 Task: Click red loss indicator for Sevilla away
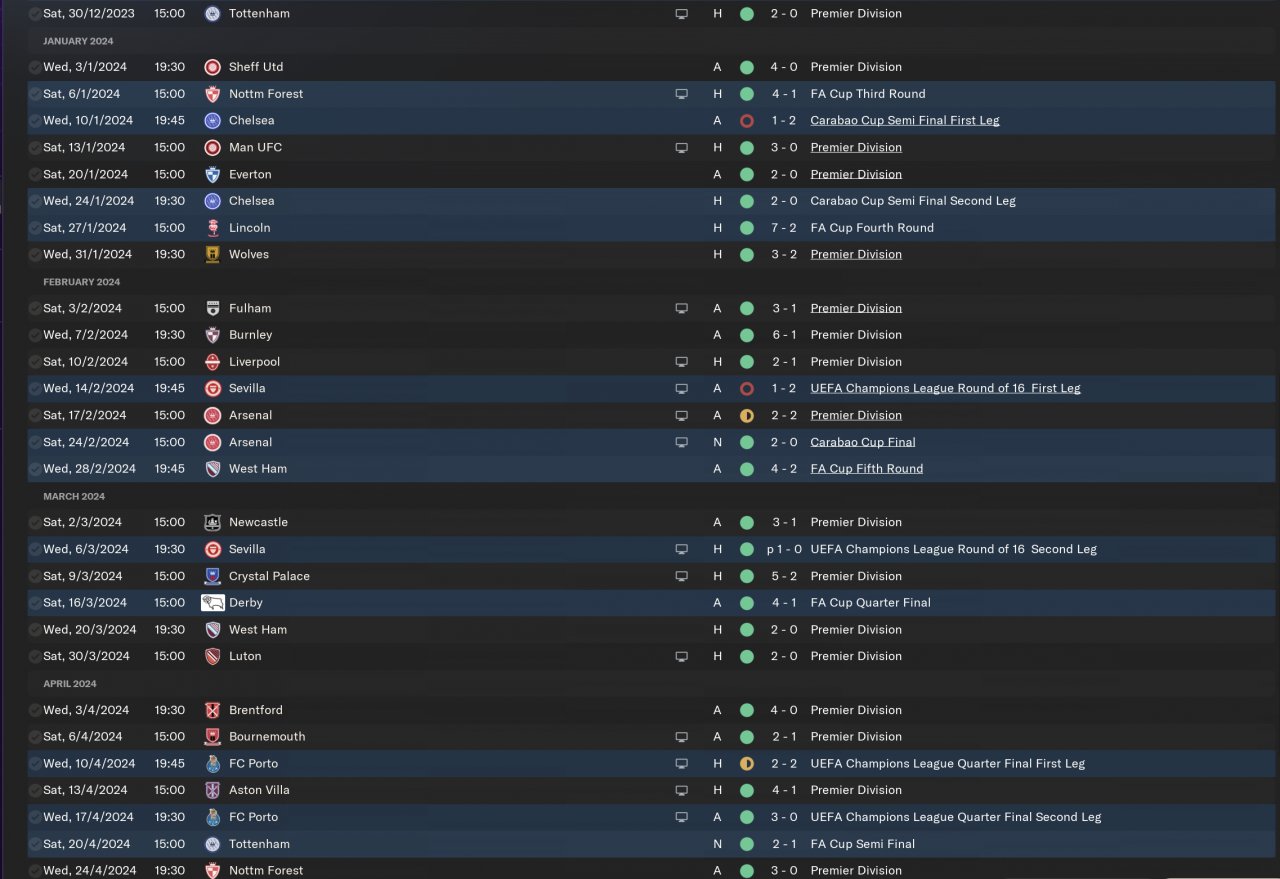[746, 389]
